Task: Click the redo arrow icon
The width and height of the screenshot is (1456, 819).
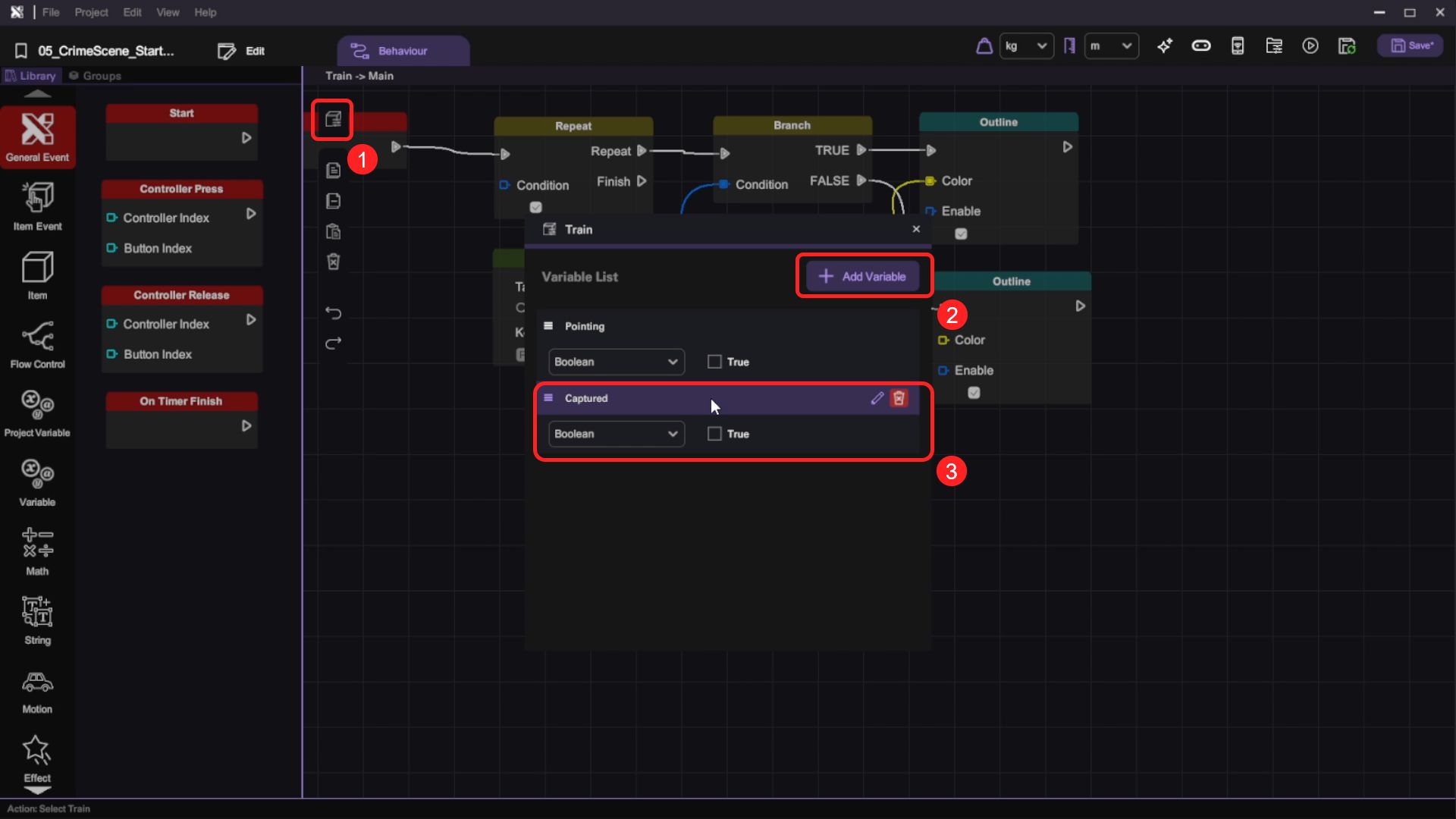Action: click(x=333, y=344)
